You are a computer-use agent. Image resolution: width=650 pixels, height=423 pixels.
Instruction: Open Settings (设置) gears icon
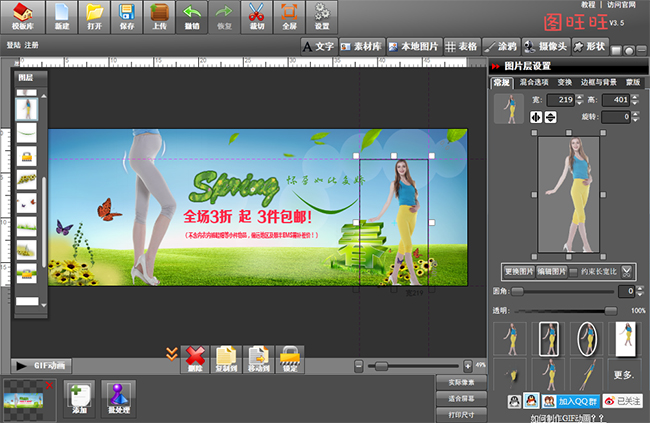[322, 17]
